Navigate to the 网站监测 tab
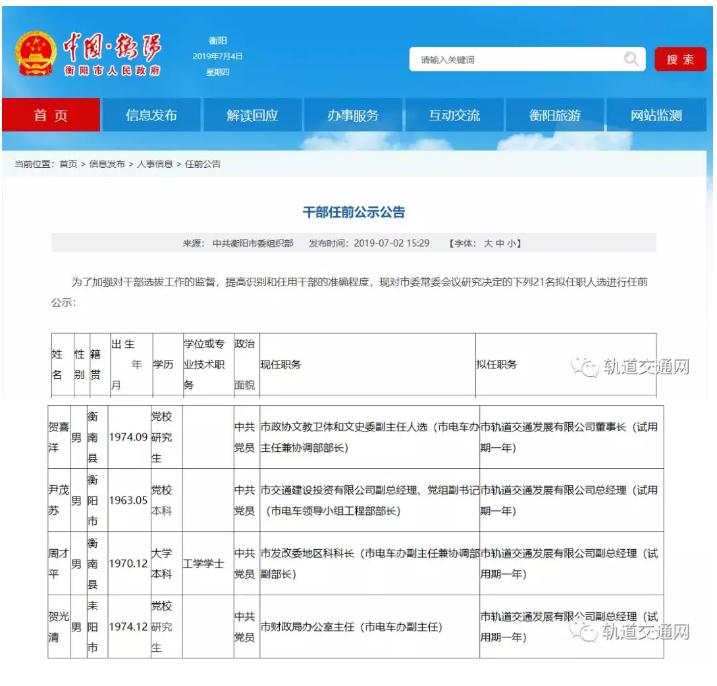 pyautogui.click(x=656, y=116)
